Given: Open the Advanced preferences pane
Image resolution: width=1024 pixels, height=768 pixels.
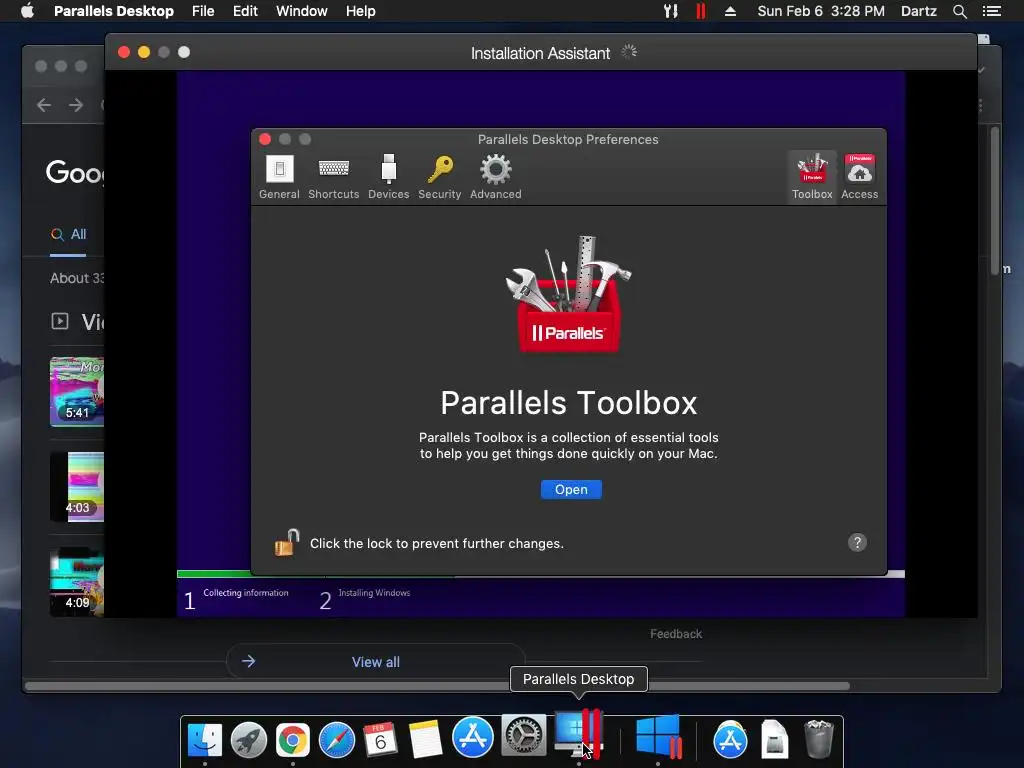Looking at the screenshot, I should (x=496, y=176).
